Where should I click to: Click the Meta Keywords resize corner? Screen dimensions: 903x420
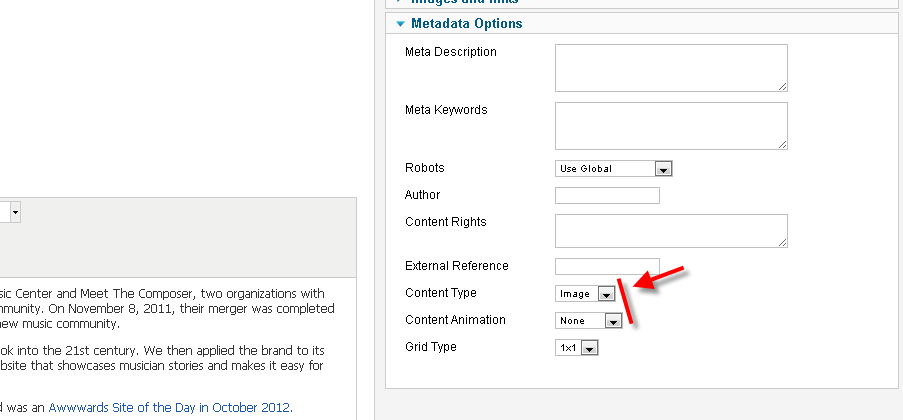point(782,144)
